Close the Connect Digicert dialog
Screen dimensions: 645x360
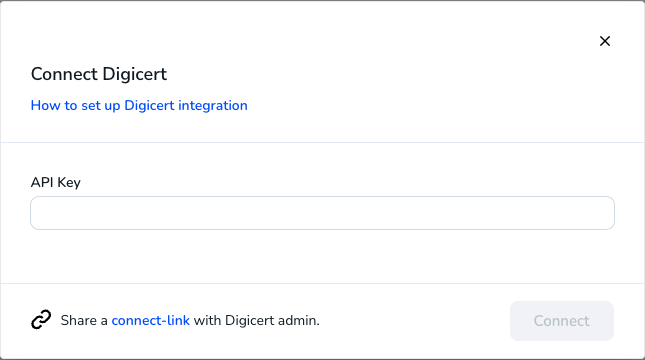605,41
